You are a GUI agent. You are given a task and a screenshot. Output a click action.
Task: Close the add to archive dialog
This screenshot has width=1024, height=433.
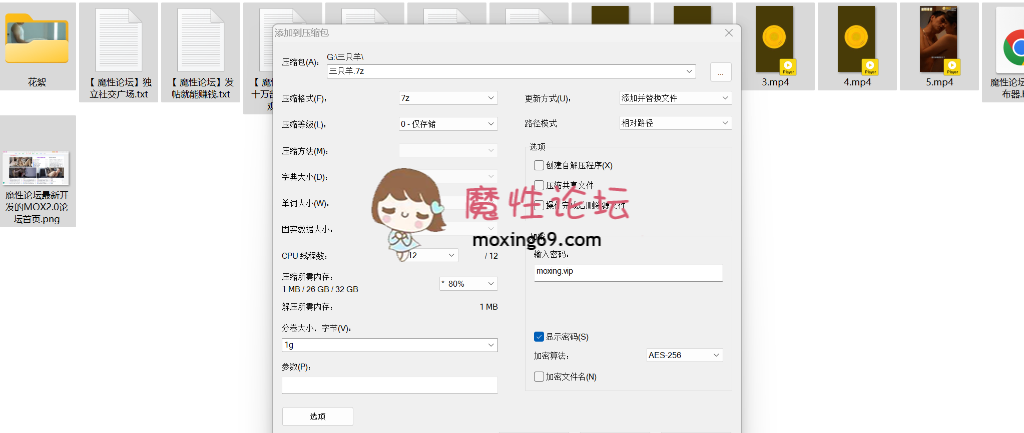pos(728,33)
